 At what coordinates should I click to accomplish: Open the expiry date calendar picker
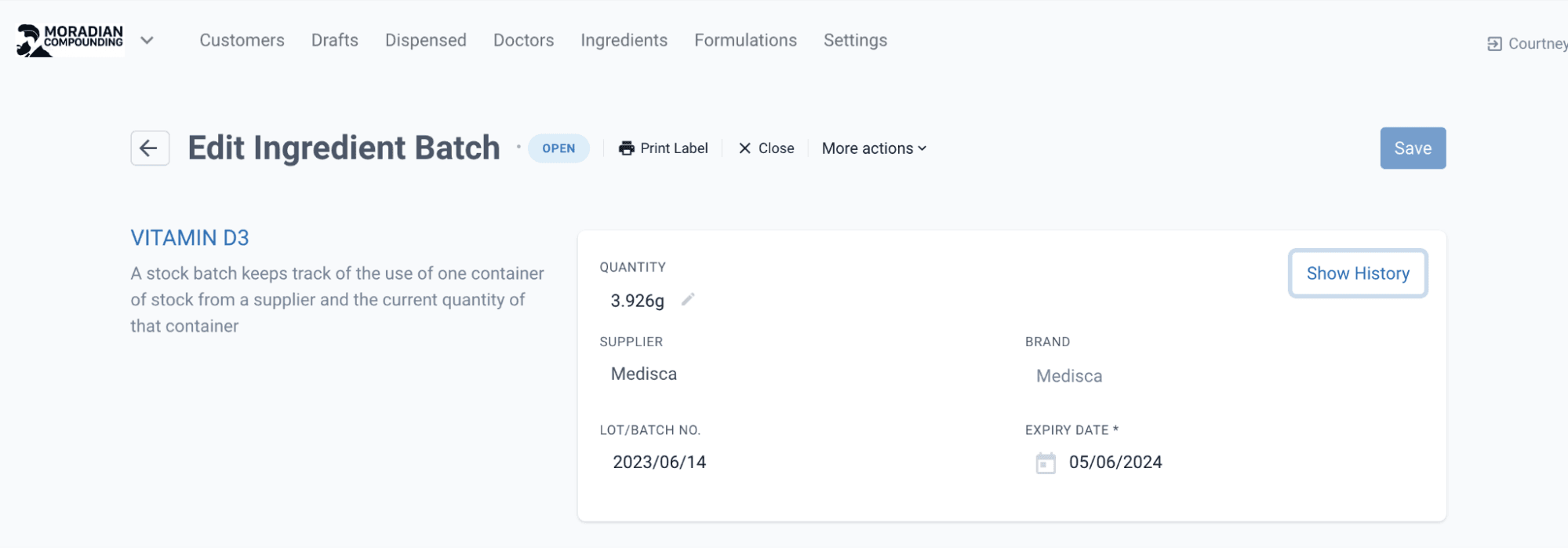coord(1046,463)
